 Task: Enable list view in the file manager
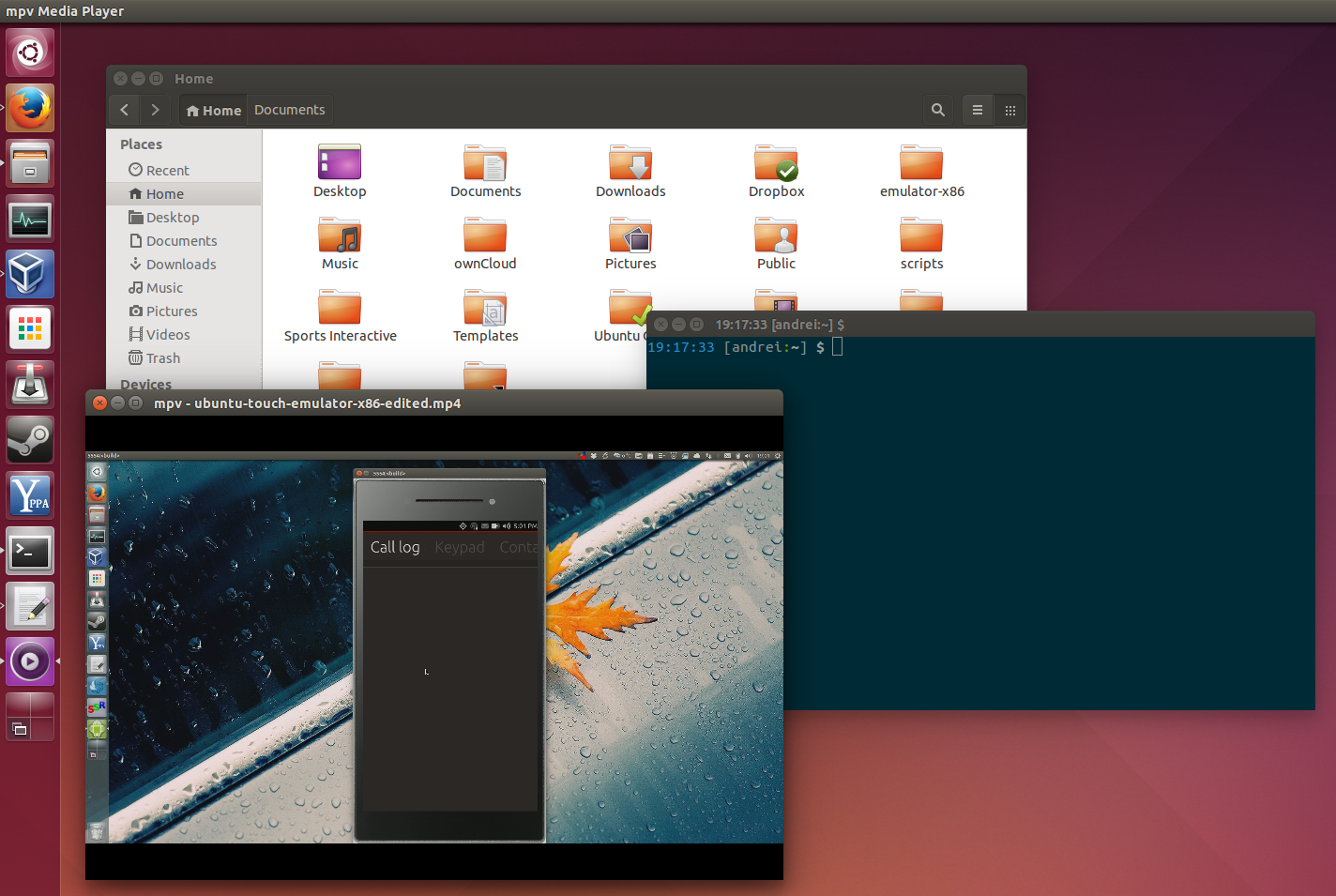click(x=978, y=110)
